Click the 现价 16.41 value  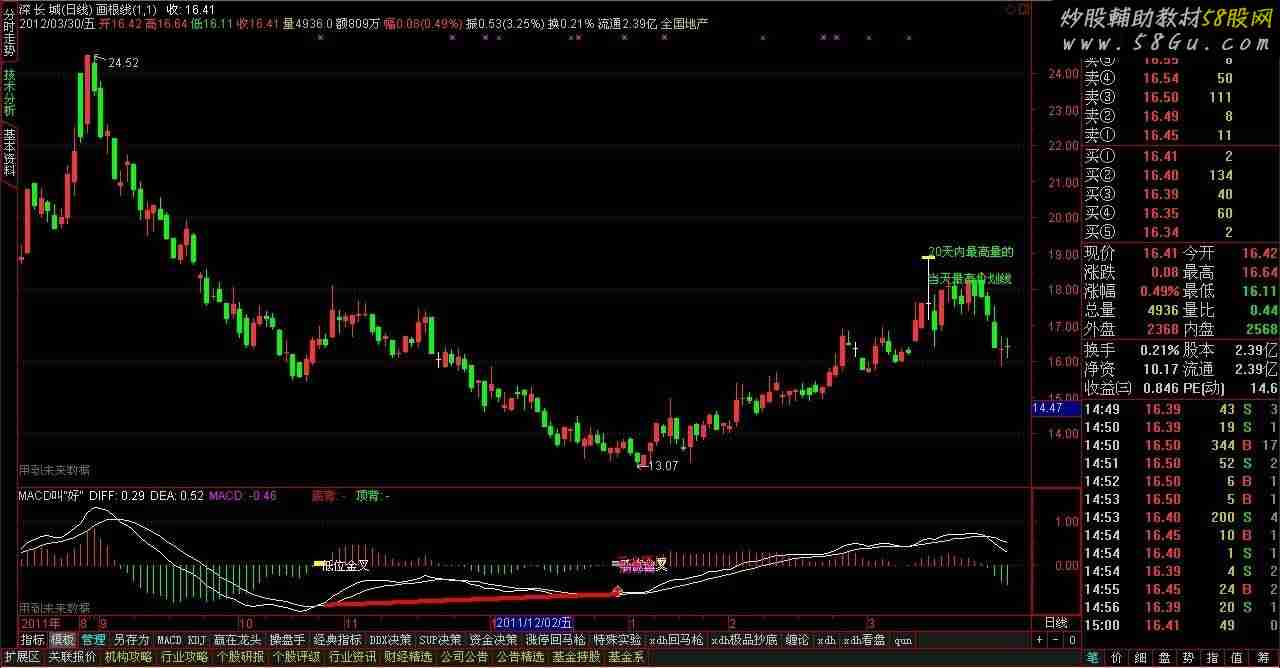pos(1160,253)
